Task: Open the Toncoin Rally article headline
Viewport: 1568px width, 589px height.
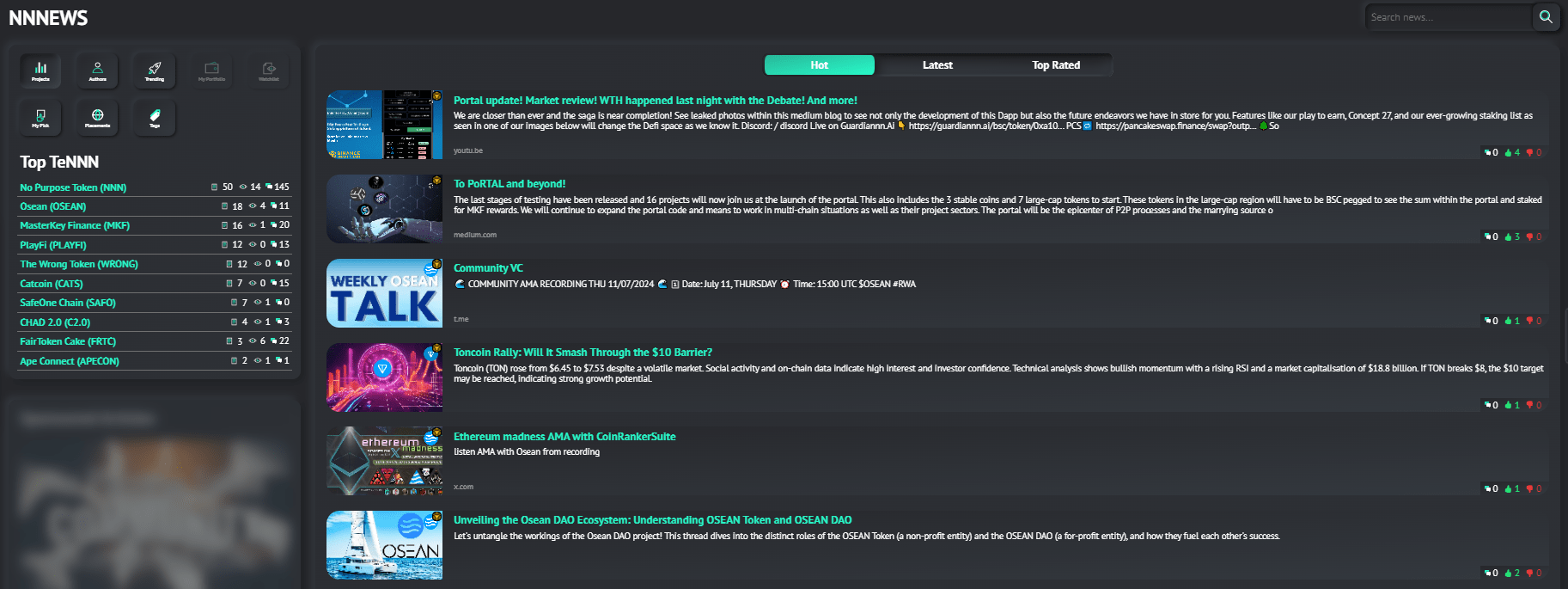Action: 583,353
